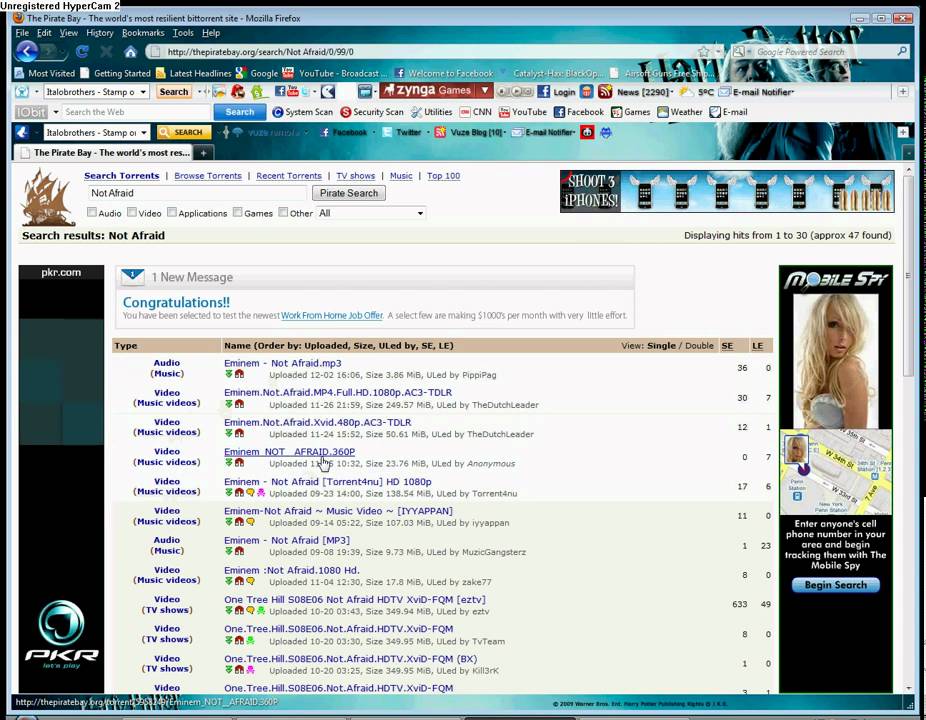The image size is (926, 720).
Task: Click the red ladybug icon in the Vuze toolbar
Action: click(587, 132)
